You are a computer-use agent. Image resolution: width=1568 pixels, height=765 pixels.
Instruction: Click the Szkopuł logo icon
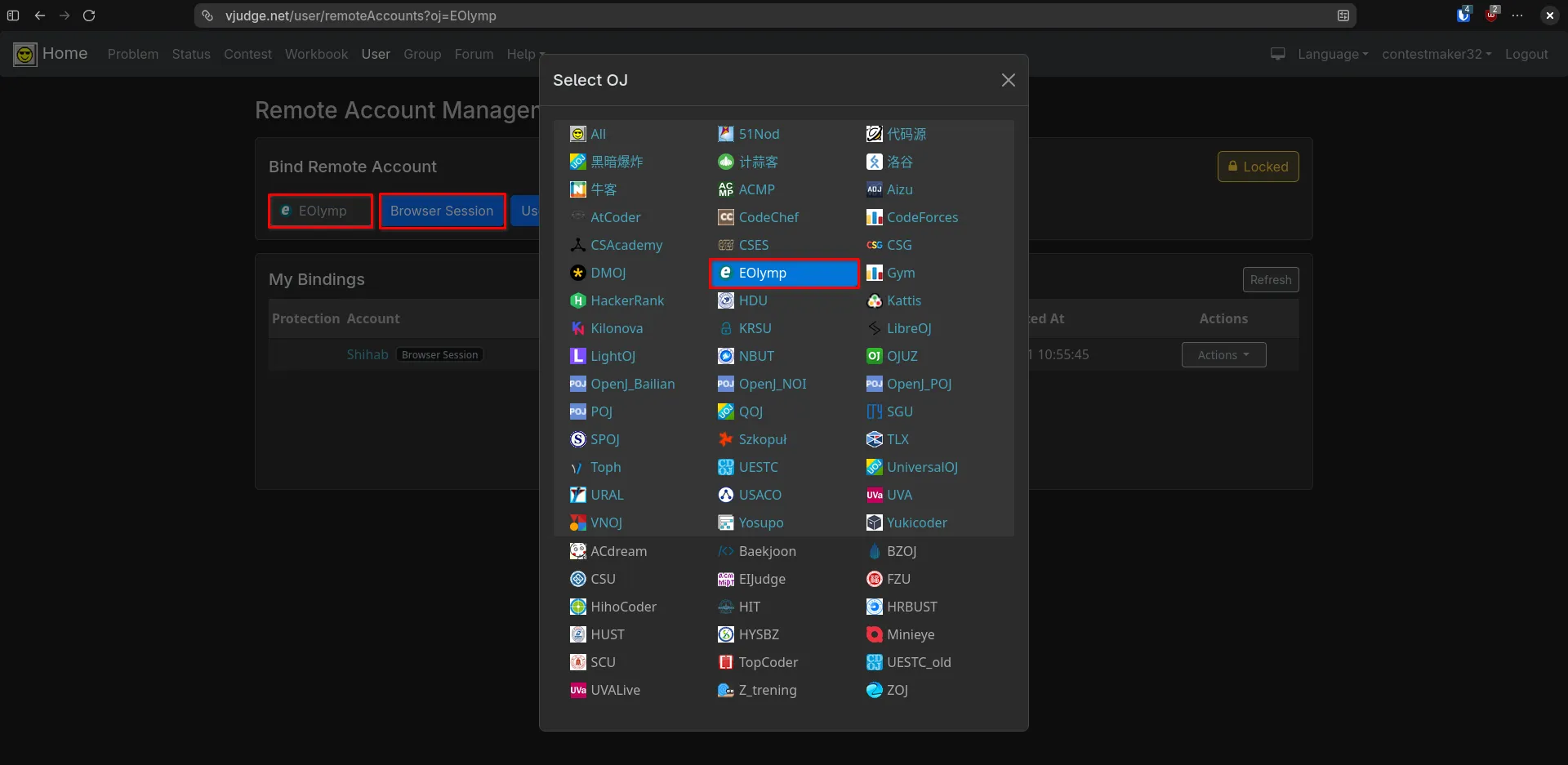[x=726, y=439]
